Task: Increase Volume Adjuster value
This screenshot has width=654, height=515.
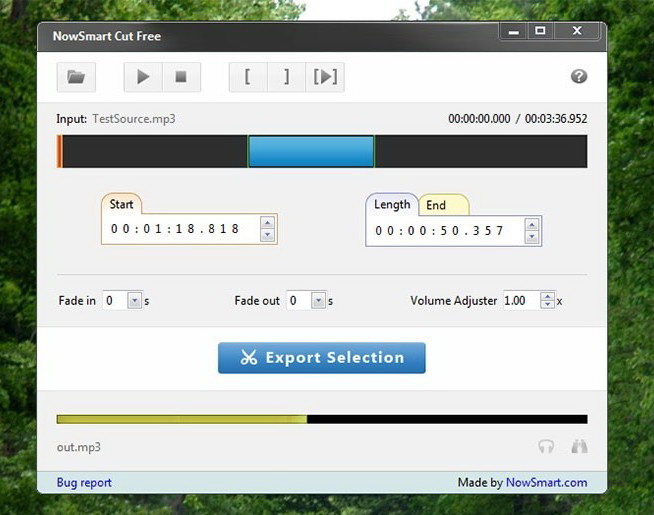Action: point(547,296)
